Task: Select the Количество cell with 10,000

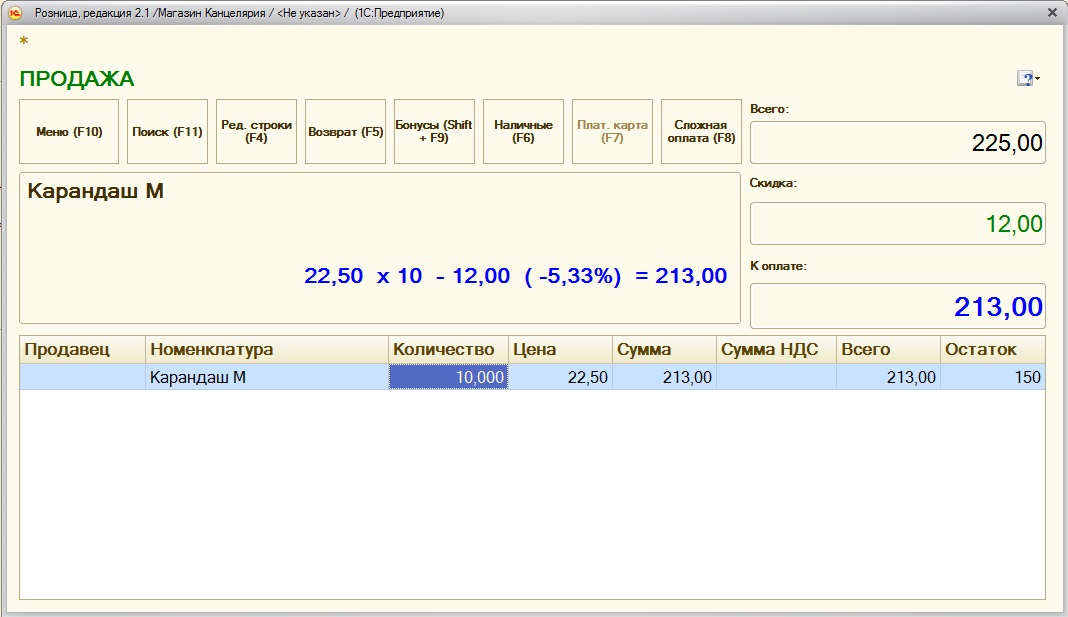Action: (448, 377)
